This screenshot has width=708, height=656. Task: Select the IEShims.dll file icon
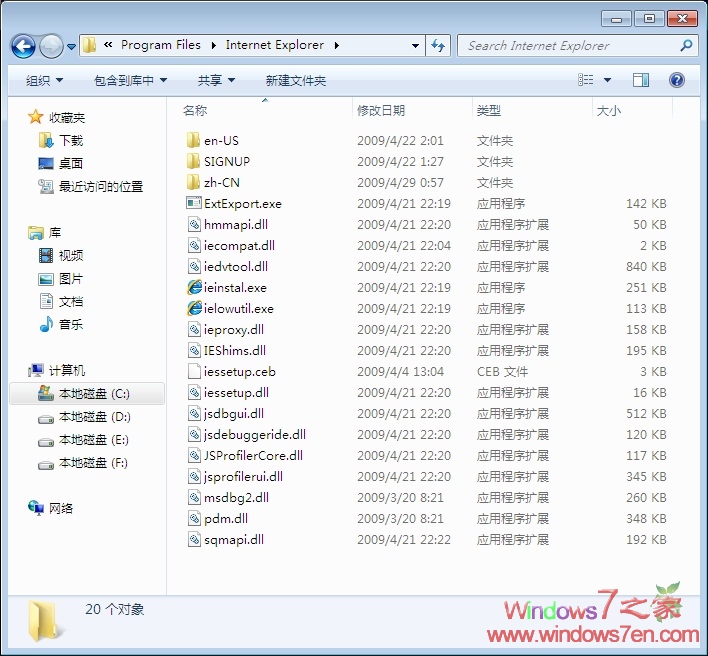point(194,350)
